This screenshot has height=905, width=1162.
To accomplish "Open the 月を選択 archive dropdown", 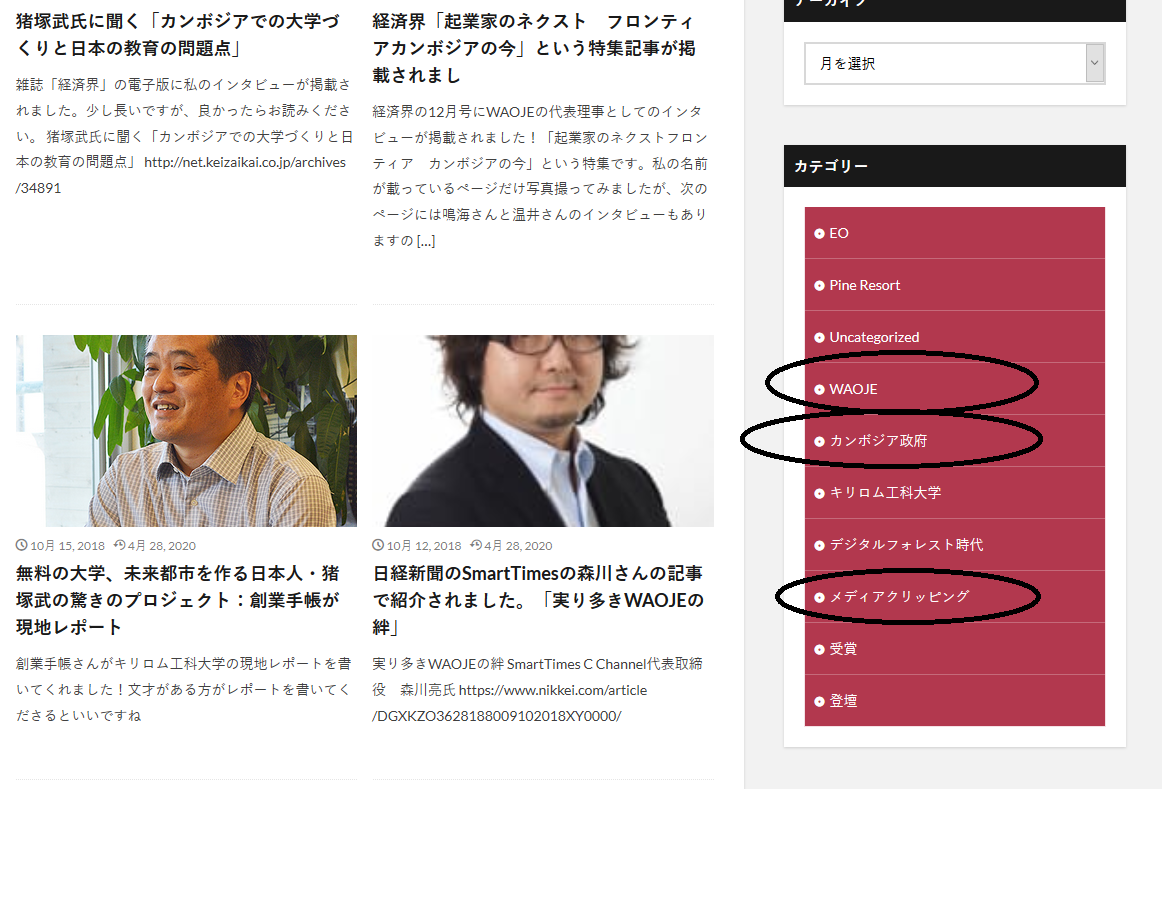I will (x=954, y=63).
